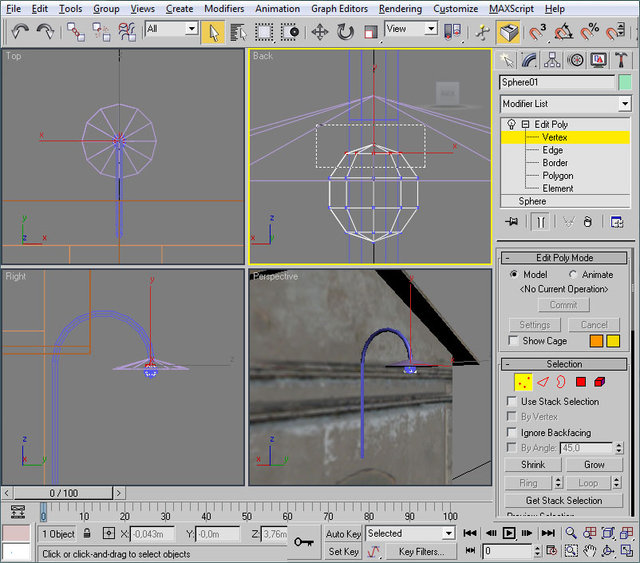Click the Get Stack Selection button

(x=564, y=500)
